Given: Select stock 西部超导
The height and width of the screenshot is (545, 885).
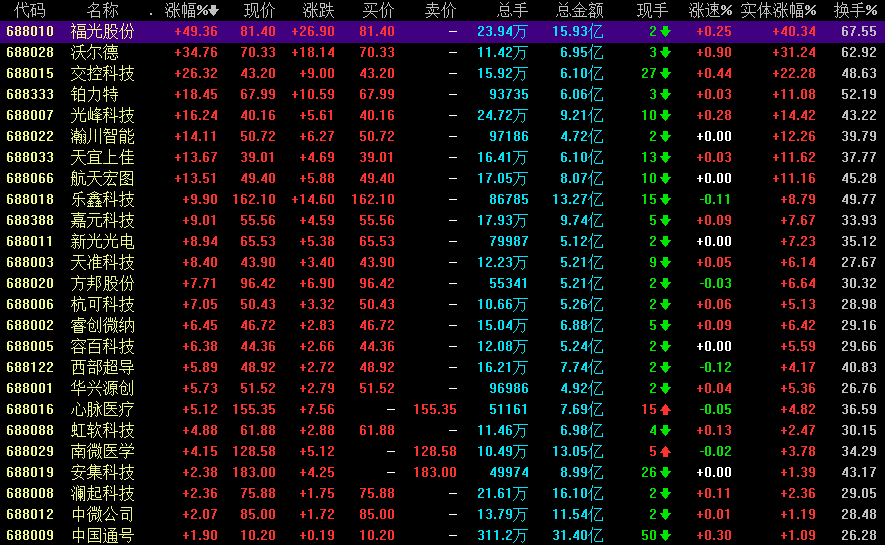Looking at the screenshot, I should click(103, 367).
